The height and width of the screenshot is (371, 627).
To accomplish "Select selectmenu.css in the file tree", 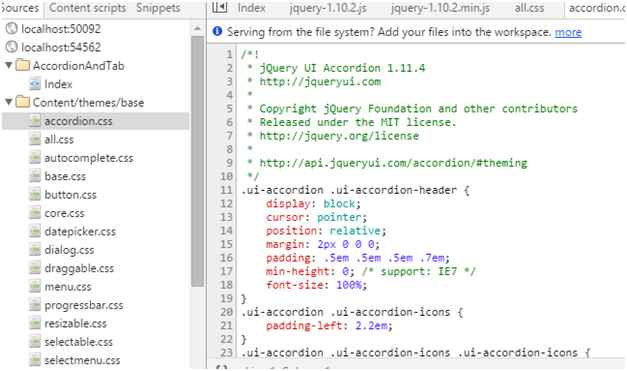I will [82, 360].
